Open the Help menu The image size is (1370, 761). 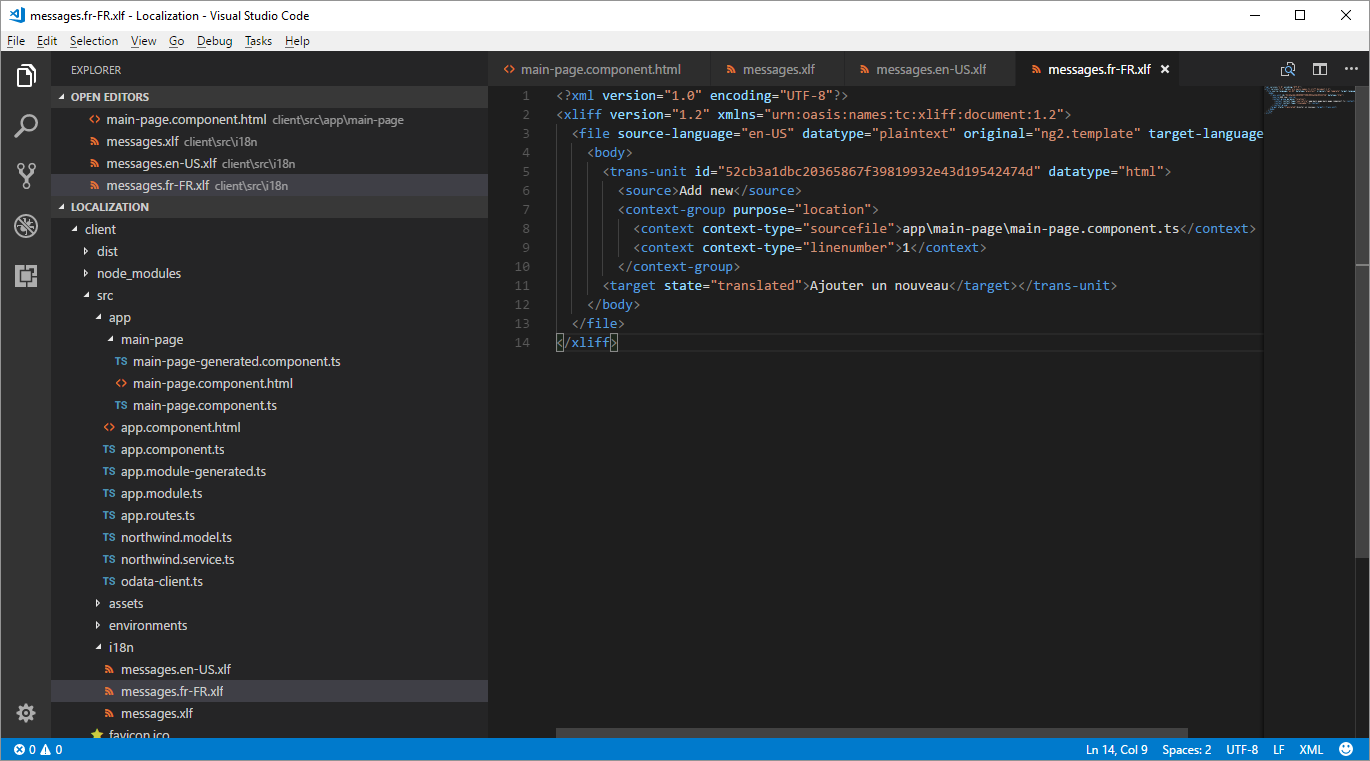click(297, 41)
